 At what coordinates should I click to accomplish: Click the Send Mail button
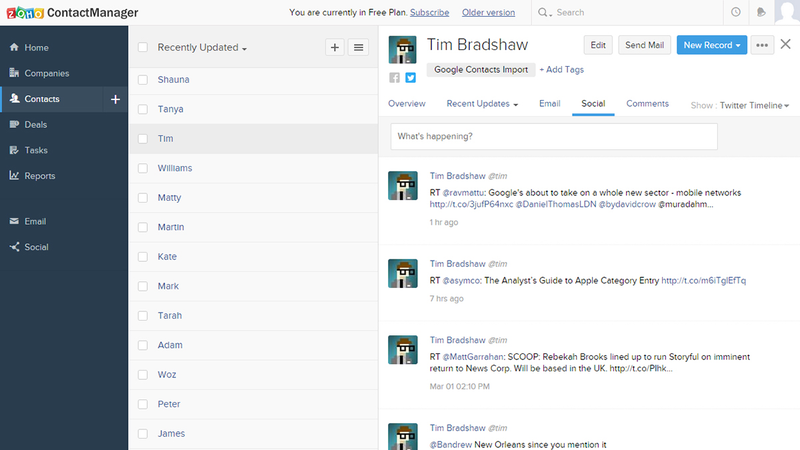pos(644,45)
